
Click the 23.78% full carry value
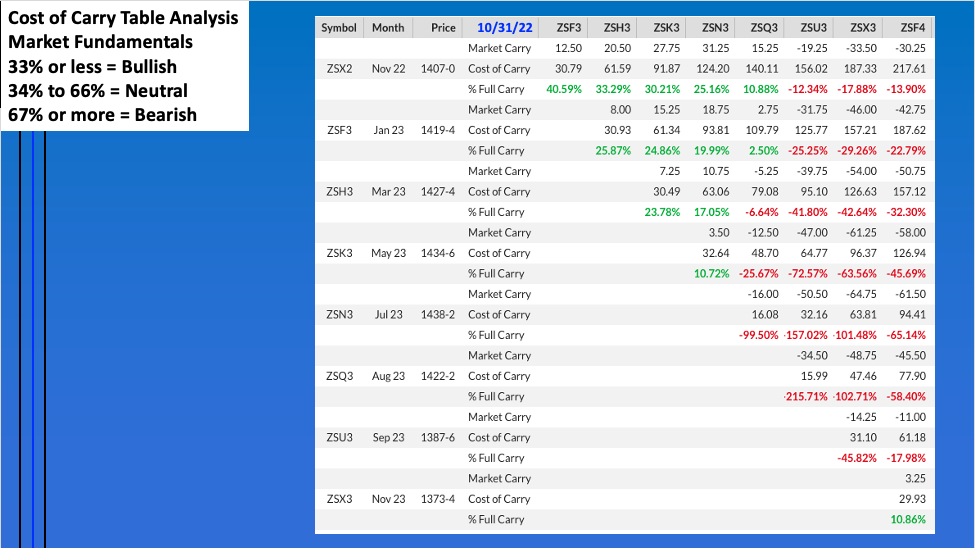click(662, 212)
